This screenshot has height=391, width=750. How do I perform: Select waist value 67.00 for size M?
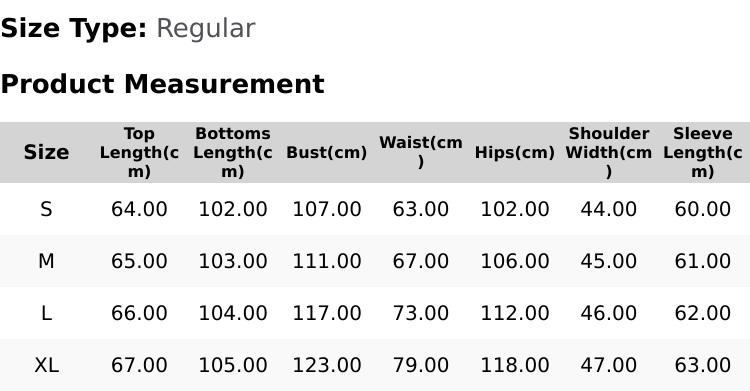click(420, 261)
